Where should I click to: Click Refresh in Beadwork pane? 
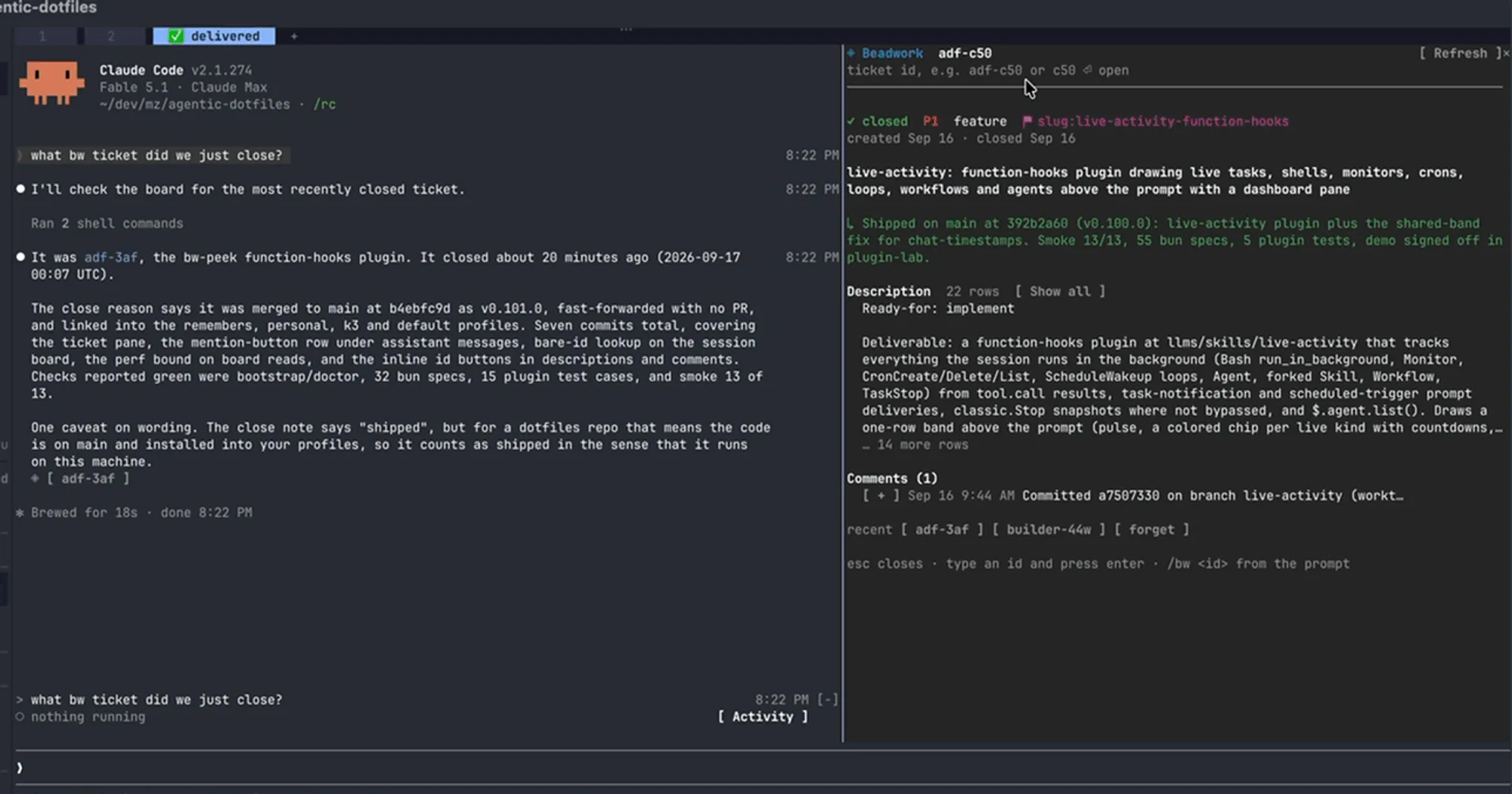1460,53
